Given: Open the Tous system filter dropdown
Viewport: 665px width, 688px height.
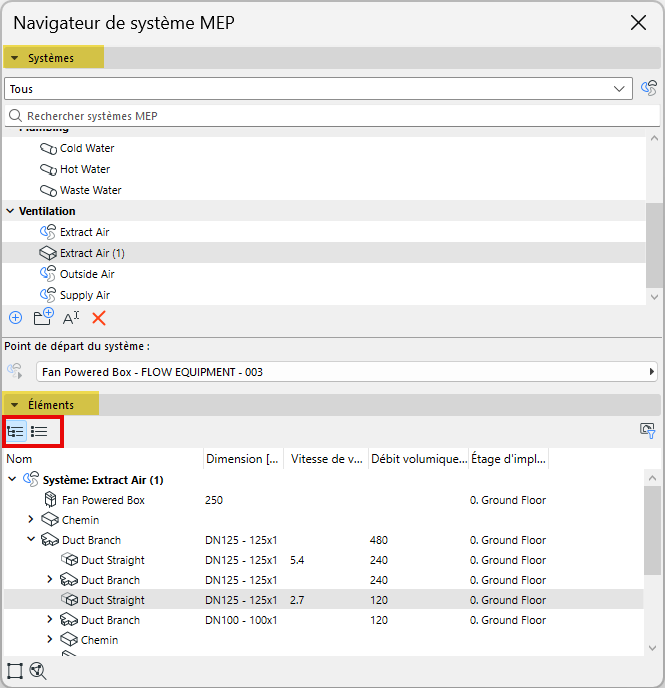Looking at the screenshot, I should click(x=318, y=89).
